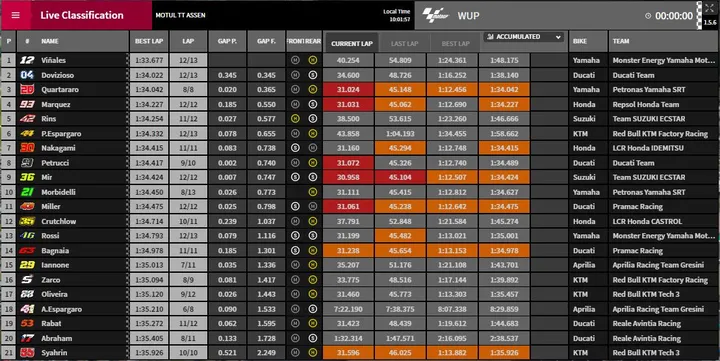Click Morbidelli's rear tyre M icon
720x361 pixels.
click(x=313, y=192)
